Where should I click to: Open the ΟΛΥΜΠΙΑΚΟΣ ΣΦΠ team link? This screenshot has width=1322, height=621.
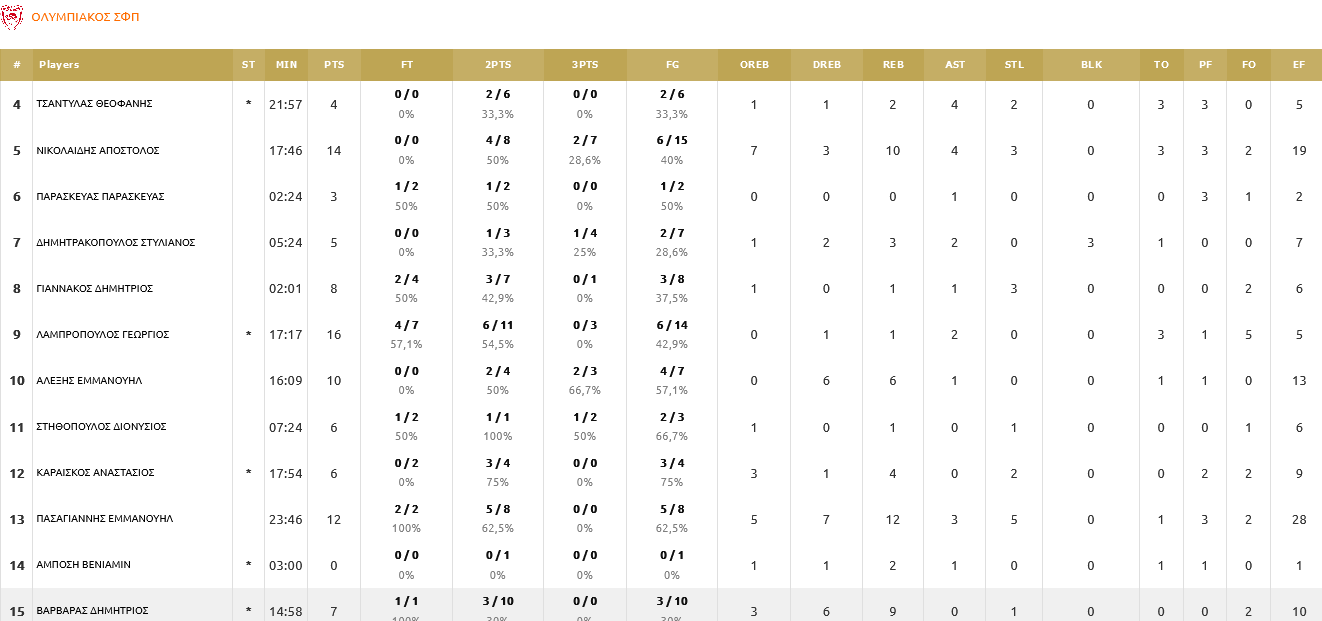pos(85,17)
